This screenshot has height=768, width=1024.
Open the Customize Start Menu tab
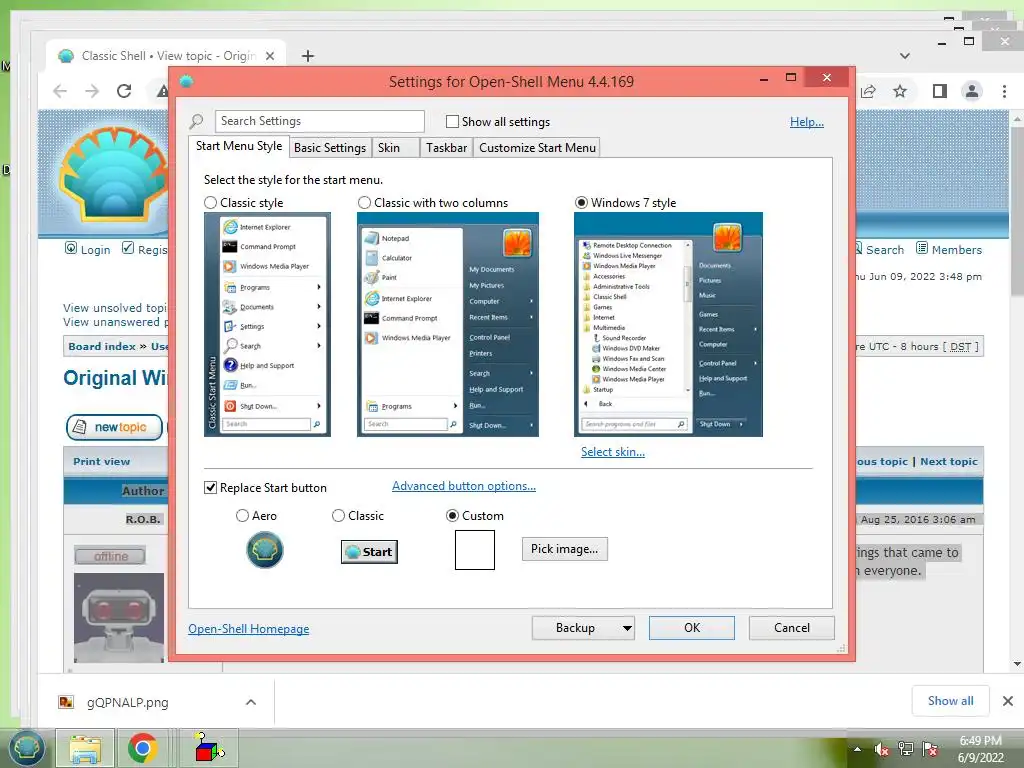[x=537, y=148]
